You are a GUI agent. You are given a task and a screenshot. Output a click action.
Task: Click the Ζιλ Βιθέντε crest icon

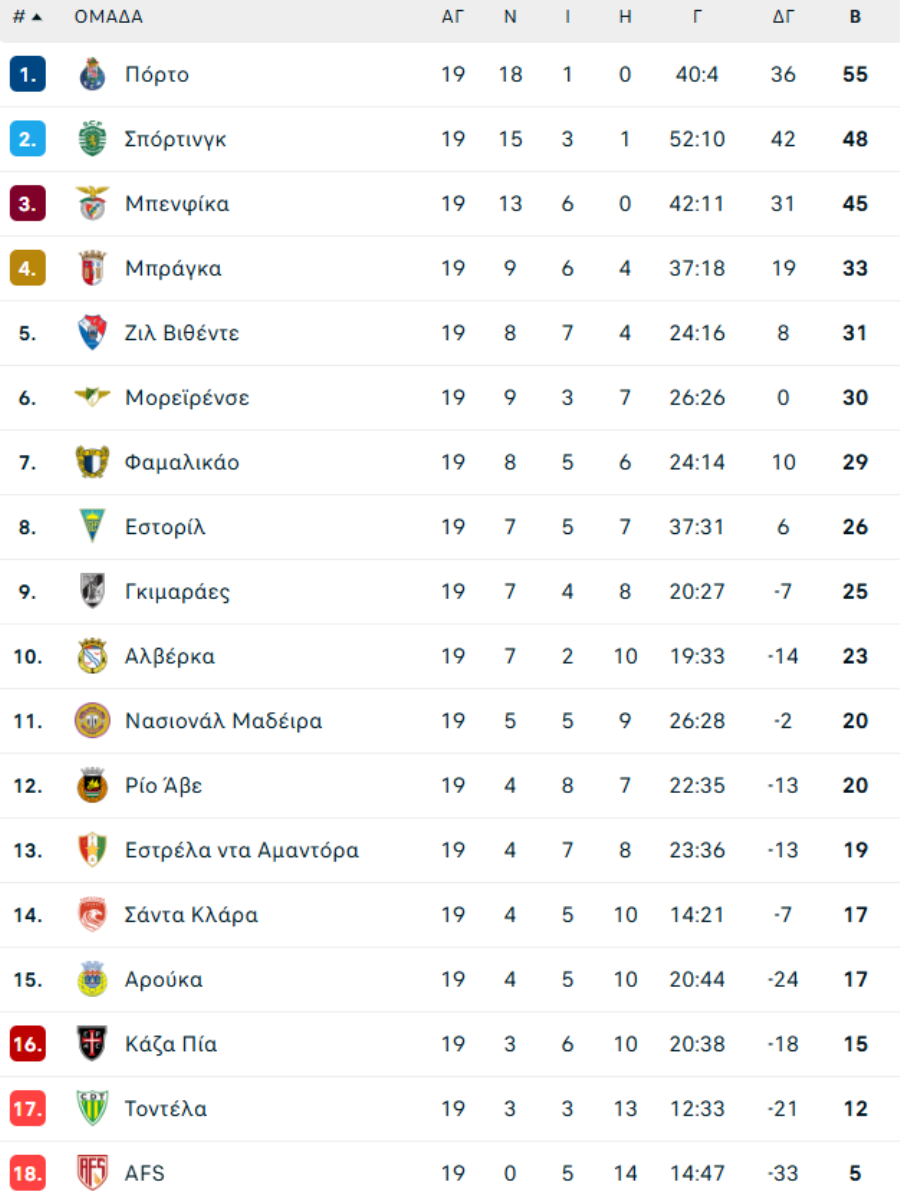point(92,333)
